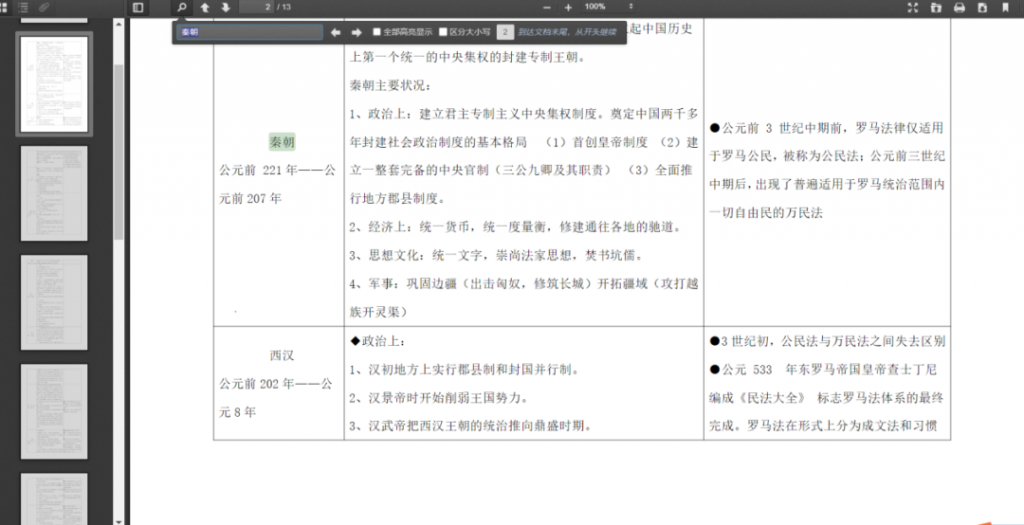The width and height of the screenshot is (1024, 525).
Task: Click the sidebar scrollbar down arrow
Action: coord(118,520)
